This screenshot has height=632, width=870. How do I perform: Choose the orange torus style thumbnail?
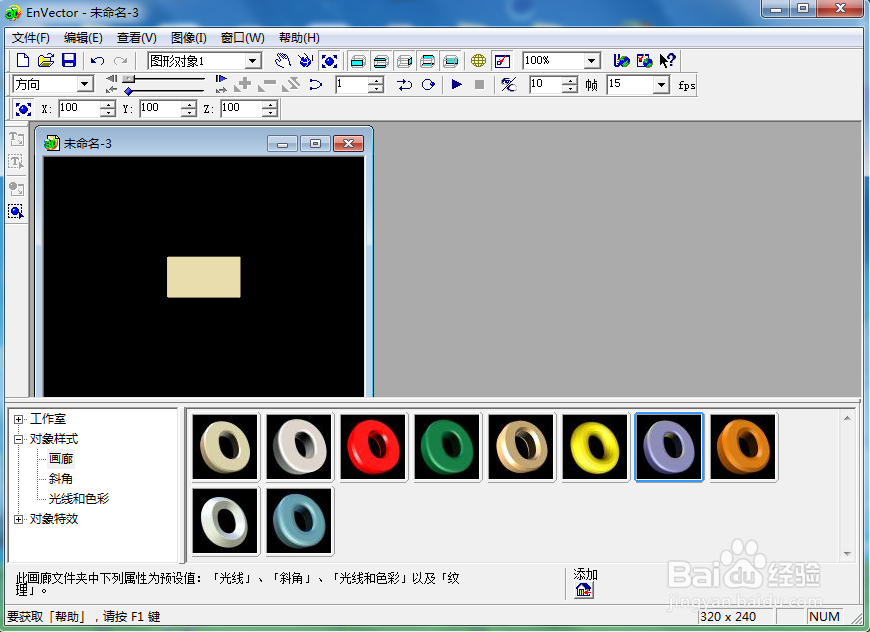[x=743, y=447]
